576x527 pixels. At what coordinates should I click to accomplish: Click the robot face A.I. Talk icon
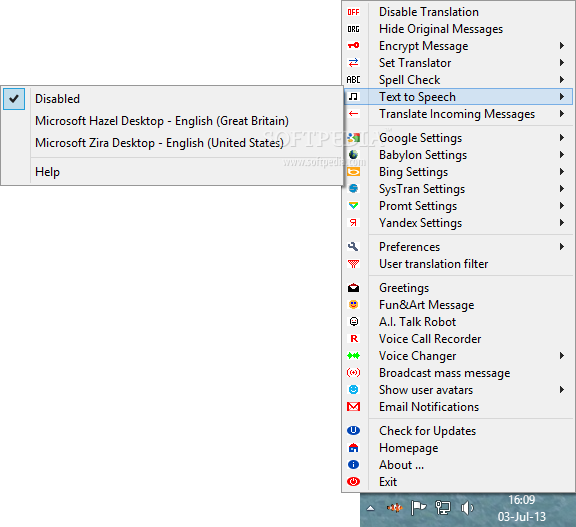click(353, 322)
